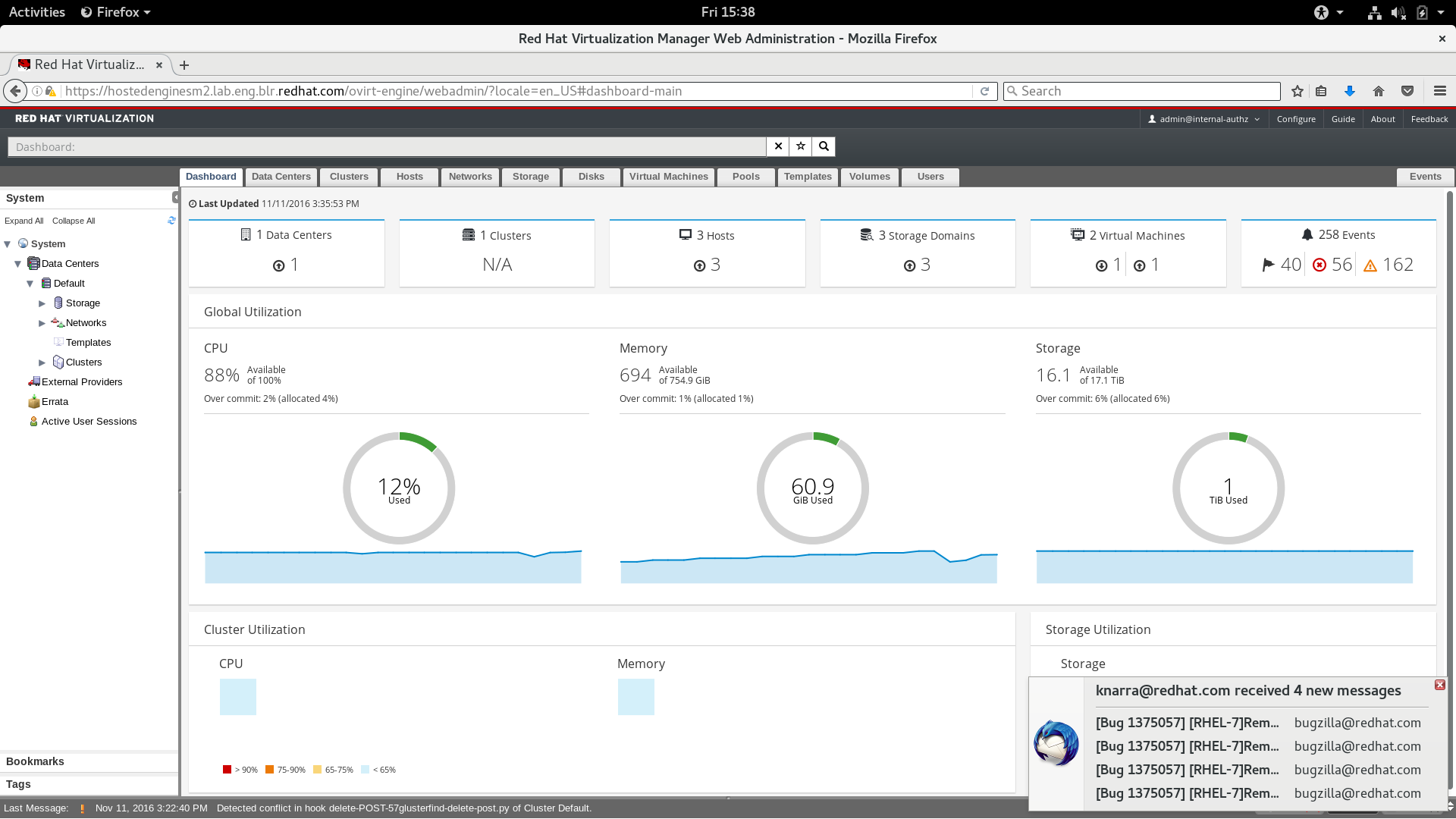
Task: Switch to the Virtual Machines tab
Action: point(668,177)
